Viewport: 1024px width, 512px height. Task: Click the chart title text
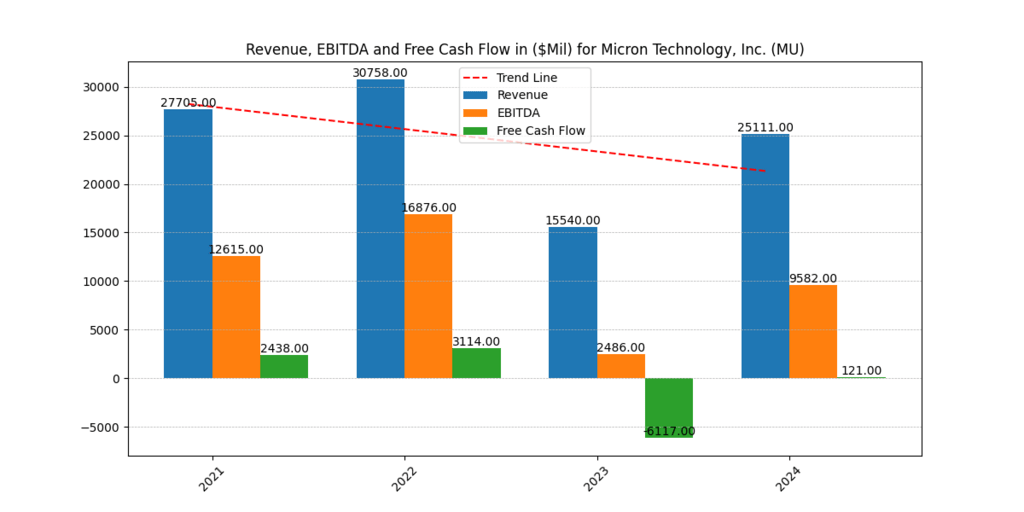pyautogui.click(x=525, y=49)
